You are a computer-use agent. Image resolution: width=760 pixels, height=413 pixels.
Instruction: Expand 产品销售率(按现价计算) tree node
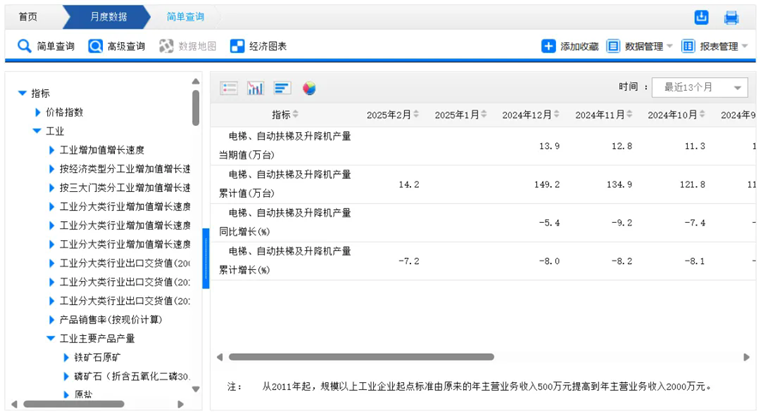(x=51, y=320)
